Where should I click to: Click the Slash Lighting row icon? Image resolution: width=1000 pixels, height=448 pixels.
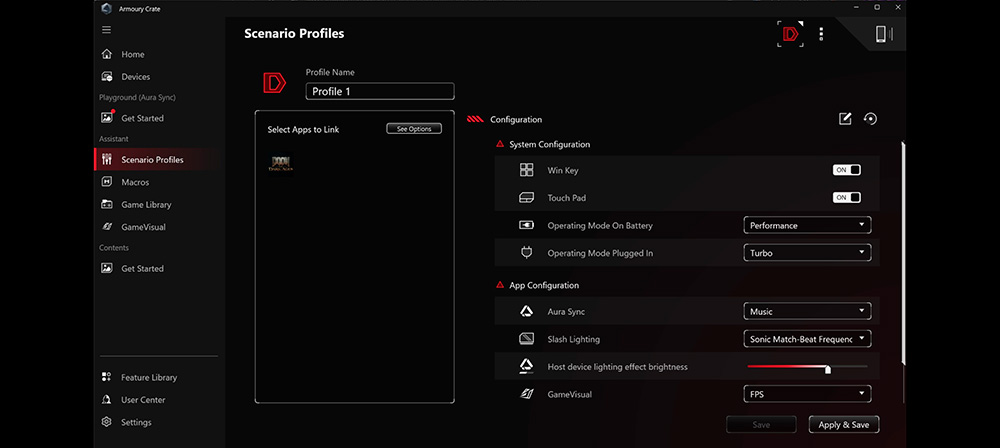(x=526, y=339)
